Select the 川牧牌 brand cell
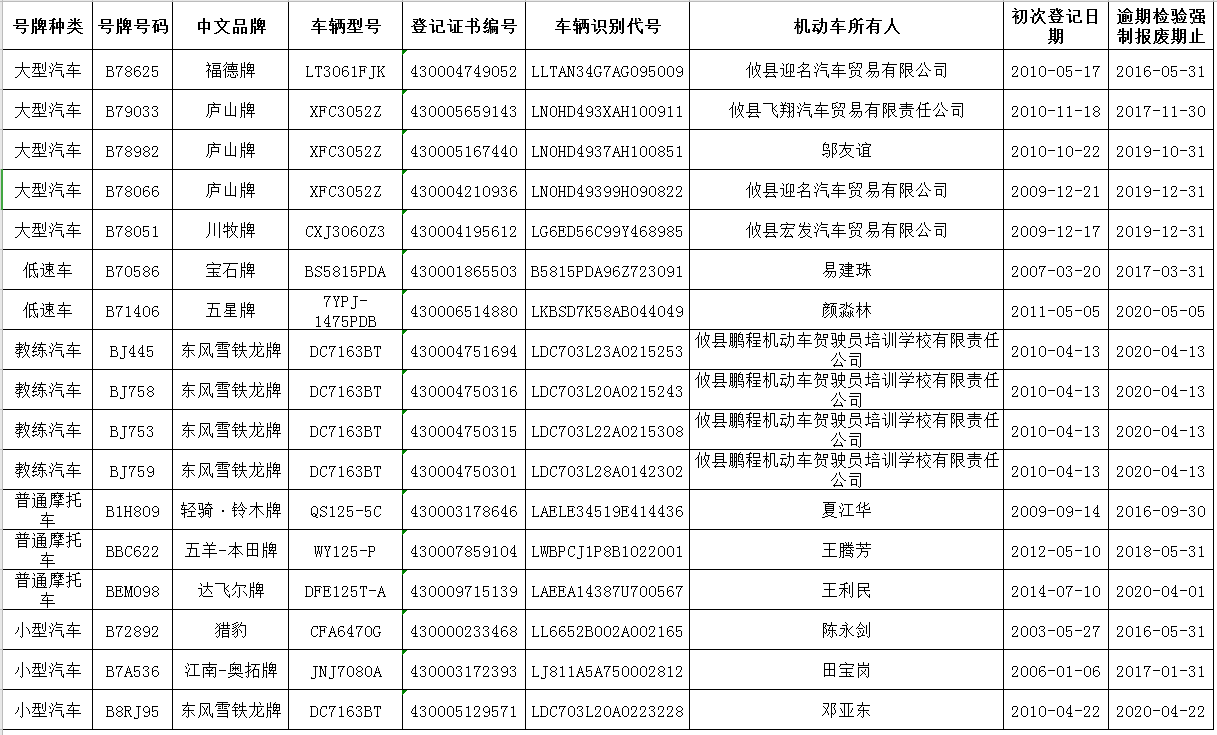Viewport: 1217px width, 735px height. tap(230, 231)
